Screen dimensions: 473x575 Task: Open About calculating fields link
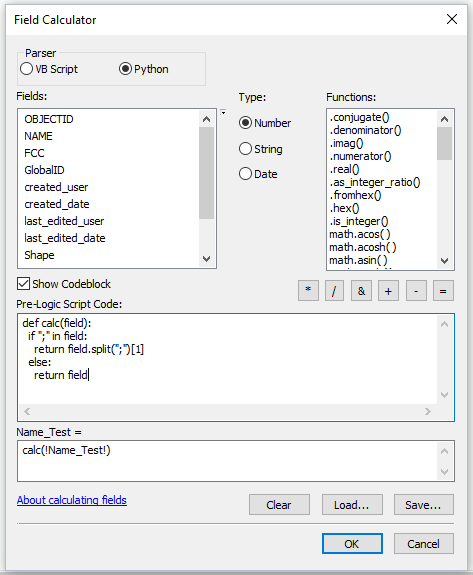pos(72,500)
